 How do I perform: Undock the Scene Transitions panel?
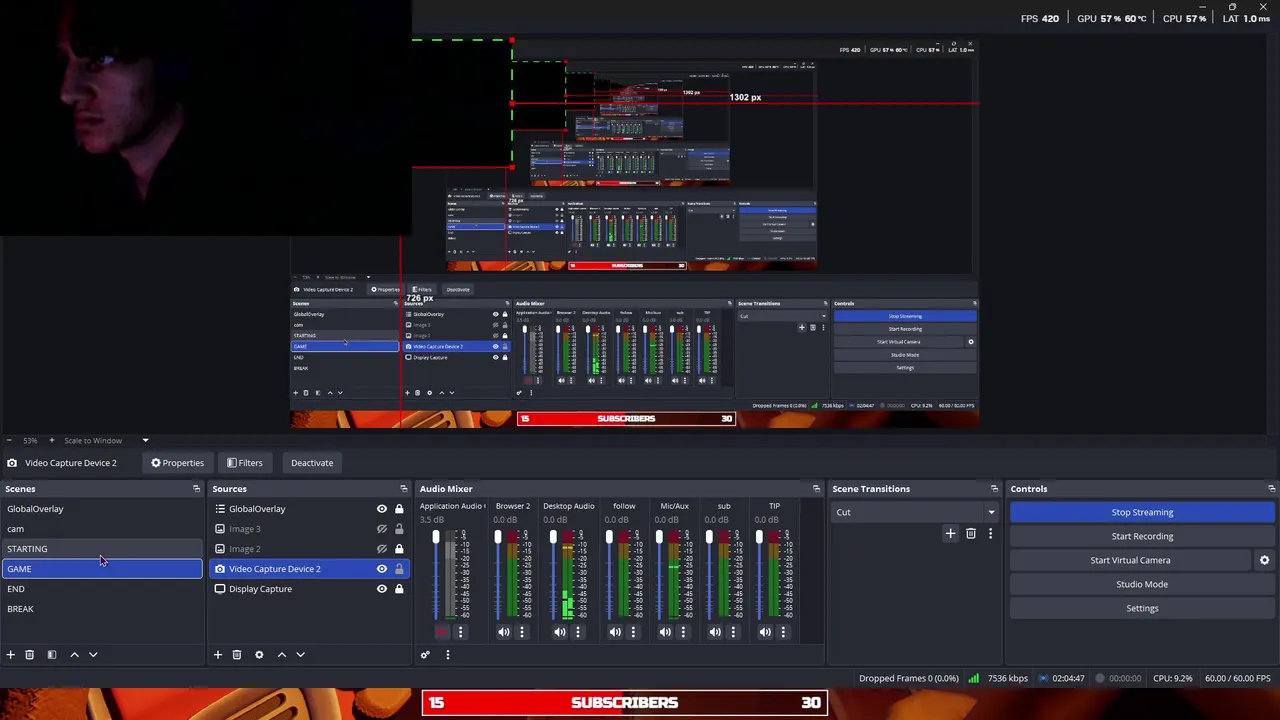(994, 489)
